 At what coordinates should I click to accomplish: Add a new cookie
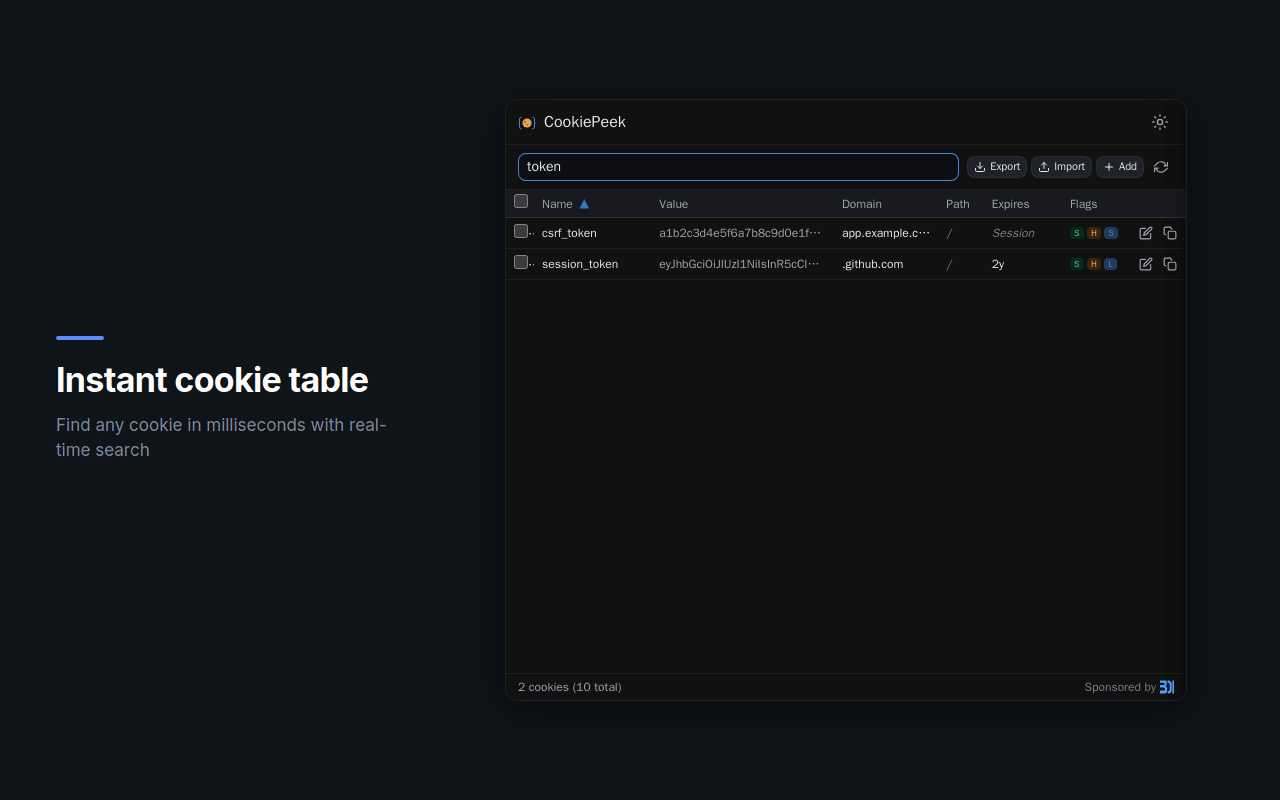pyautogui.click(x=1120, y=167)
